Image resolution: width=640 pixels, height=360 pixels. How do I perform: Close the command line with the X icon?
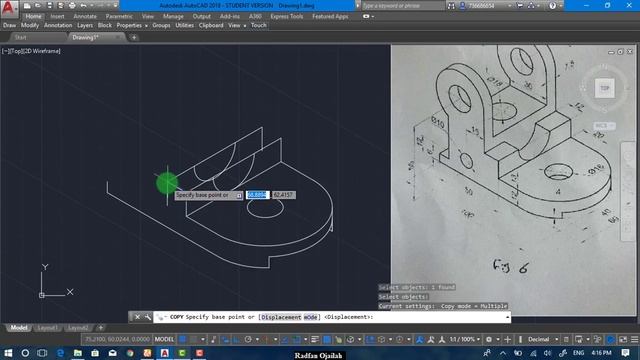tap(138, 317)
